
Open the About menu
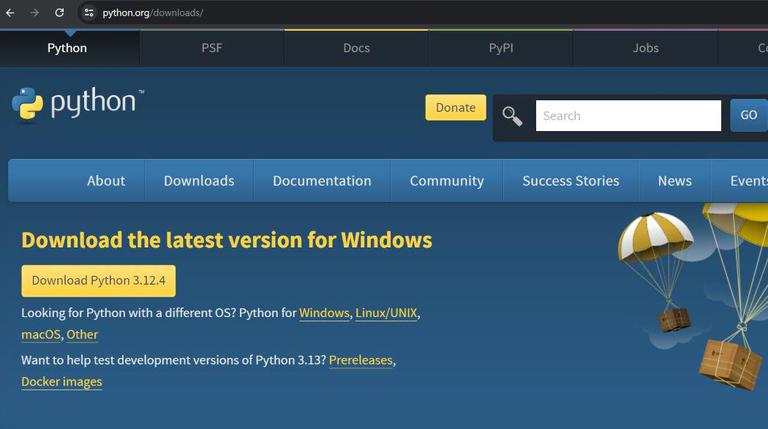[x=106, y=181]
